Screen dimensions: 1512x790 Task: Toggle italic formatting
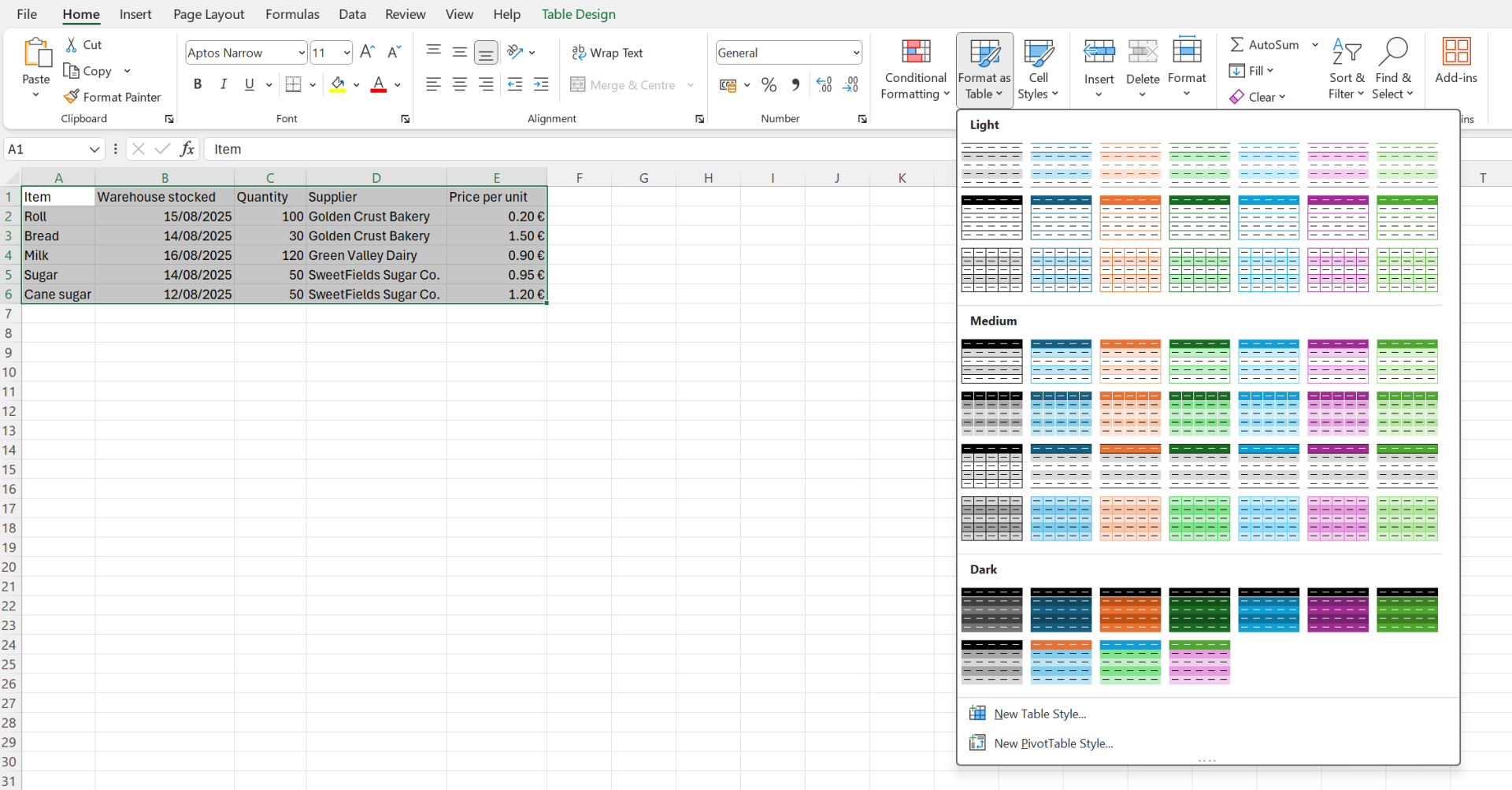(x=224, y=84)
